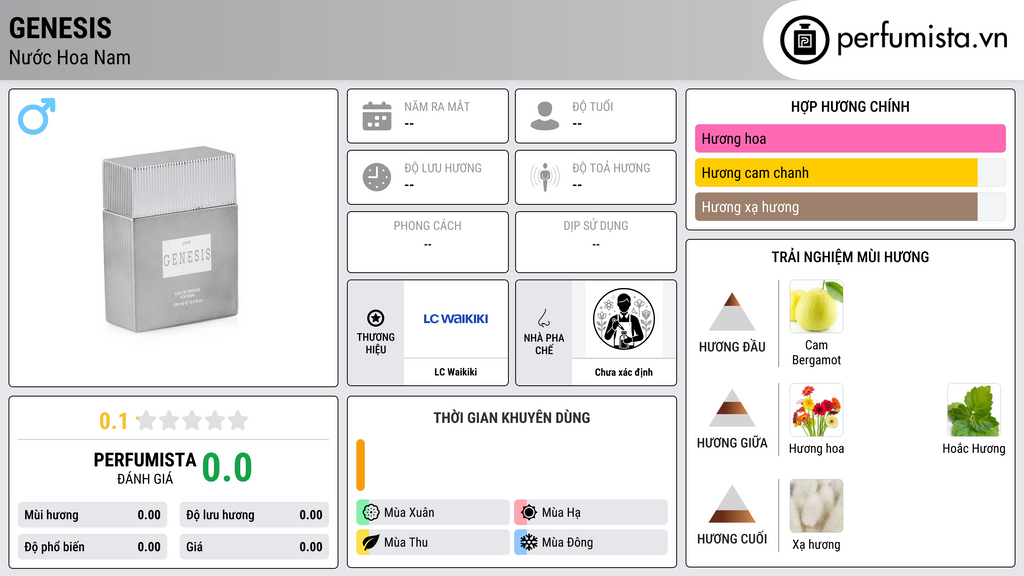This screenshot has height=576, width=1024.
Task: Click the Năm ra mắt label
Action: [437, 106]
